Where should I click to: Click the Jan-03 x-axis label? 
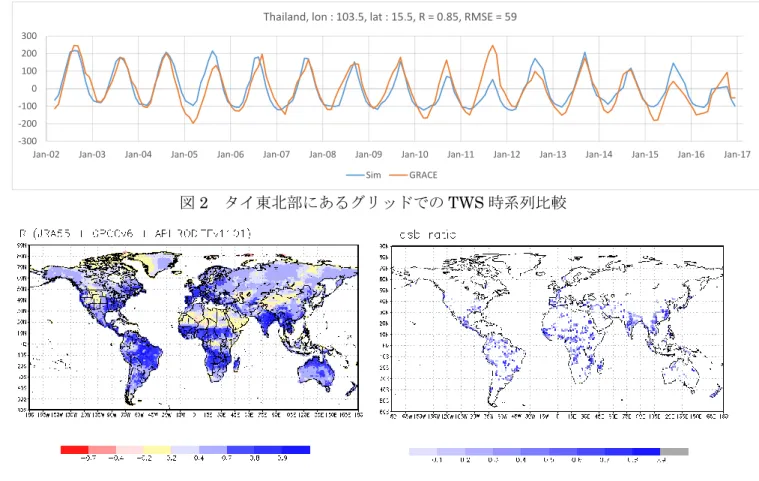click(92, 154)
